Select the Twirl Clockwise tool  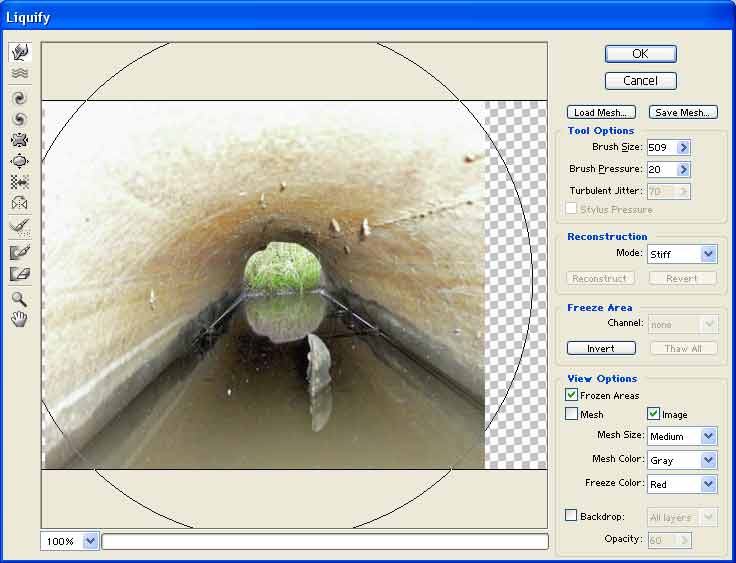19,98
